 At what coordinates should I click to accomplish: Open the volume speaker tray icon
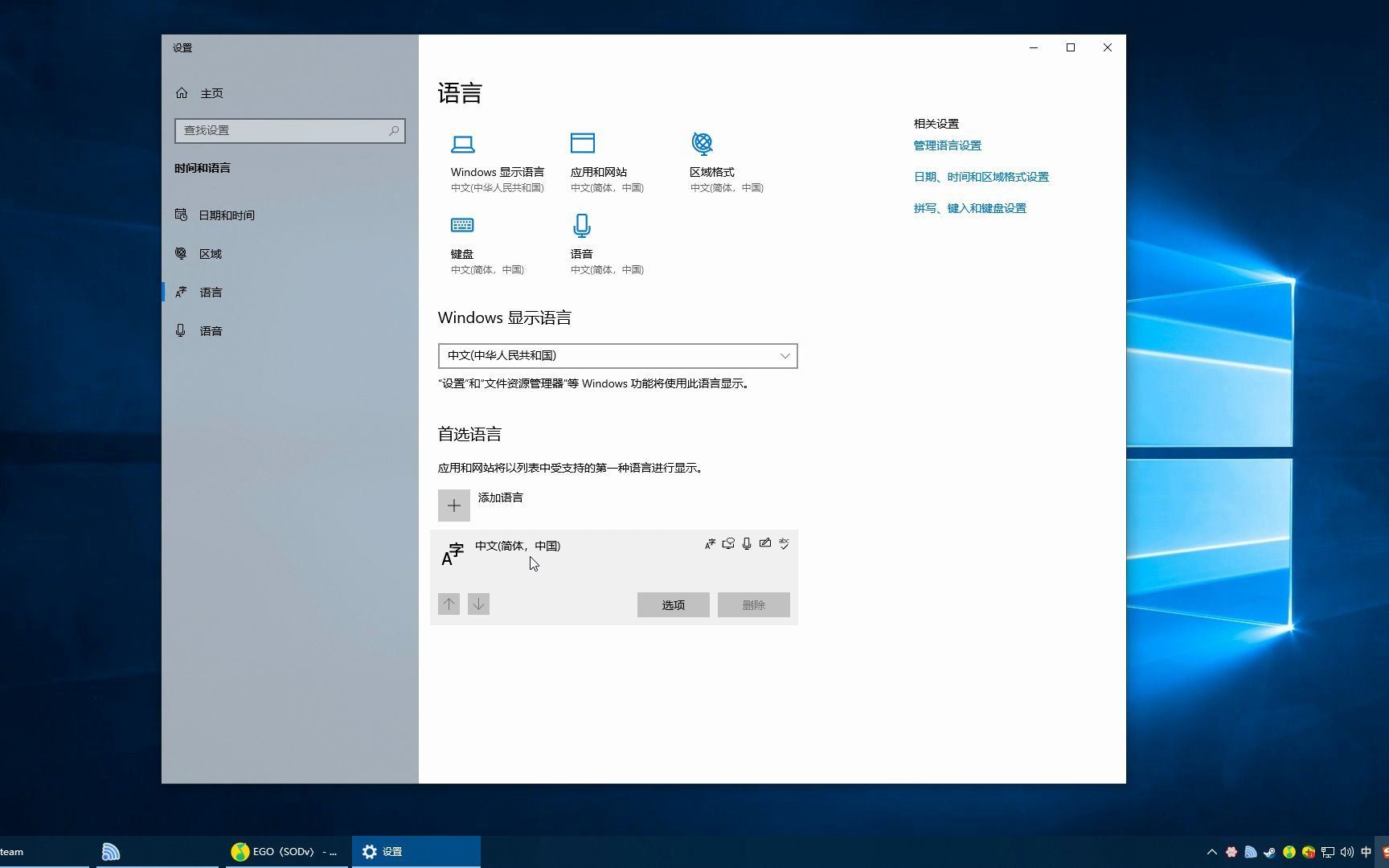1347,852
